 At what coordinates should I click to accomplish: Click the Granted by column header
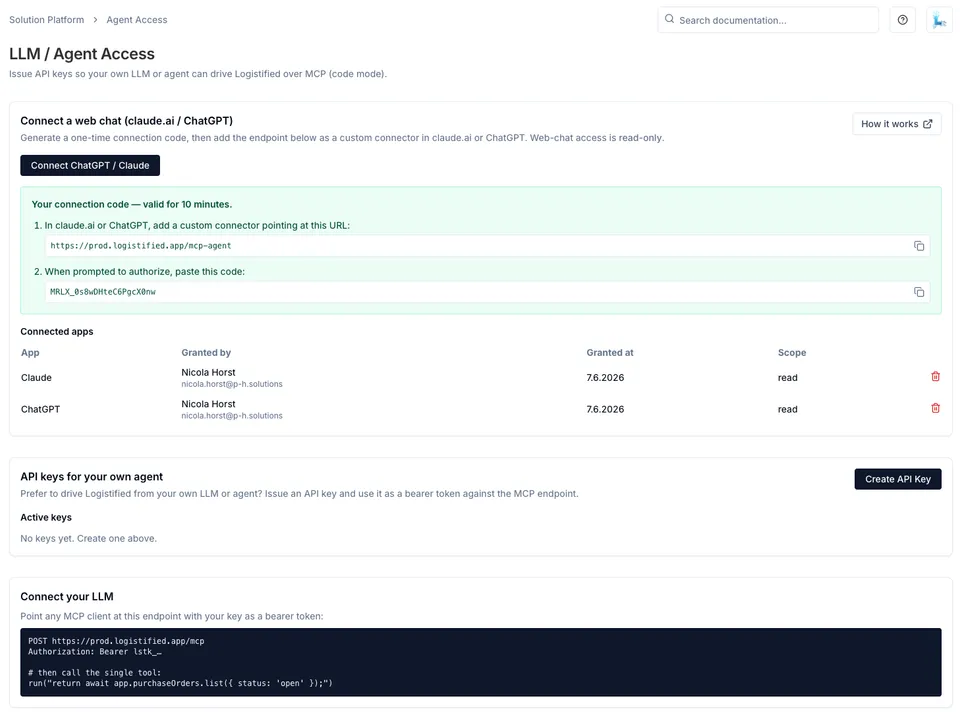[x=206, y=353]
